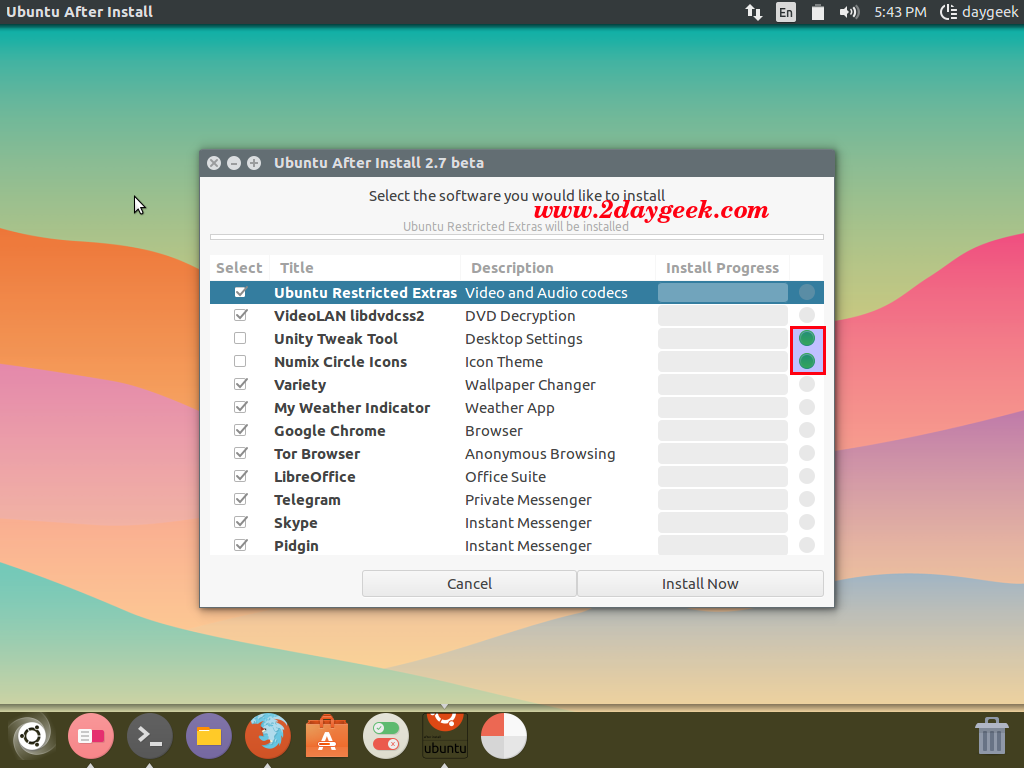The width and height of the screenshot is (1024, 768).
Task: Click the Unity Tweak Tool progress bar
Action: tap(722, 338)
